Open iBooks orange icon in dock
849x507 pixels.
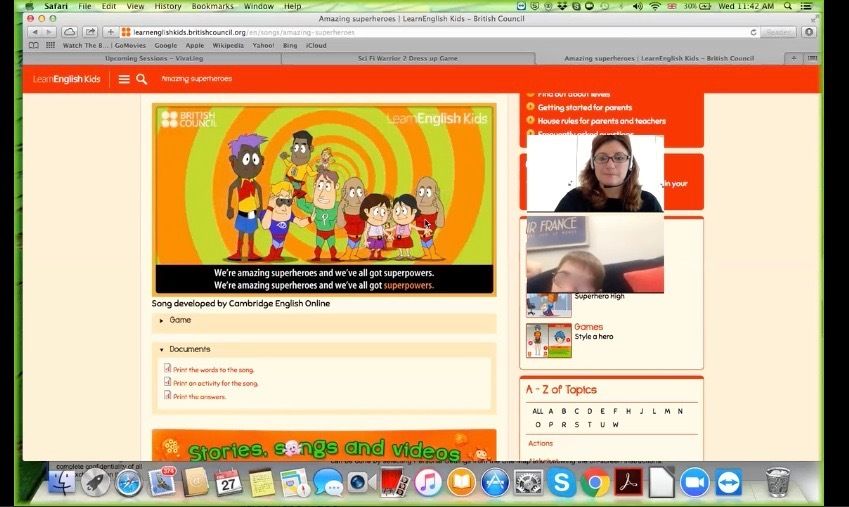[461, 482]
